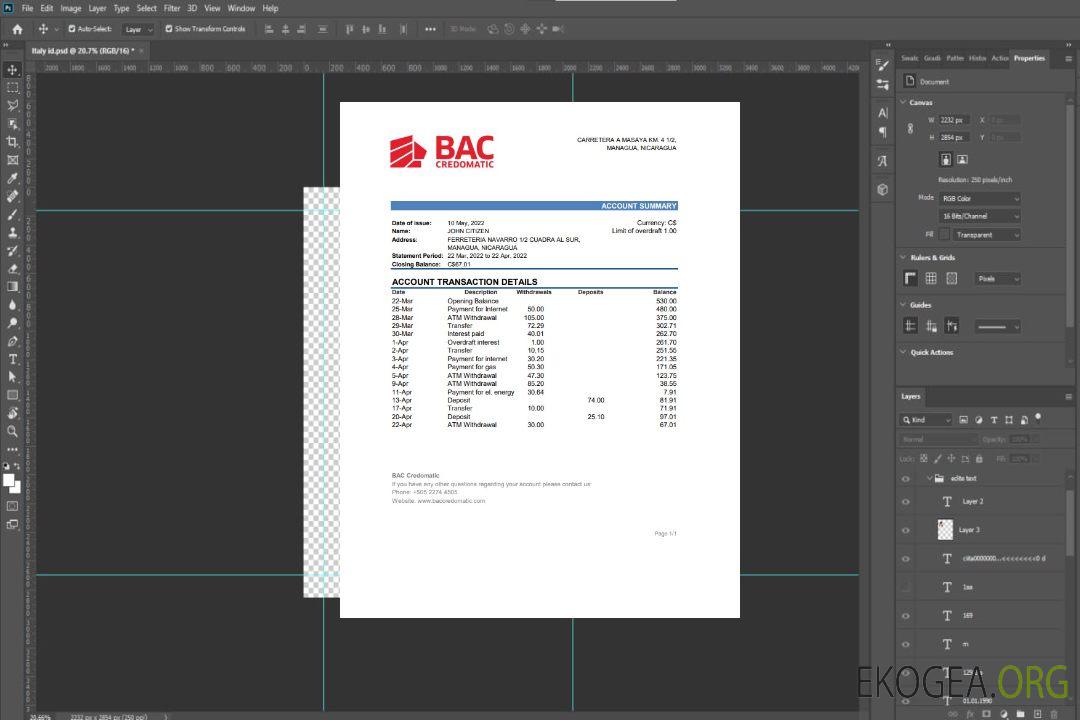Toggle Quick Mask mode icon
Image resolution: width=1080 pixels, height=720 pixels.
coord(12,506)
